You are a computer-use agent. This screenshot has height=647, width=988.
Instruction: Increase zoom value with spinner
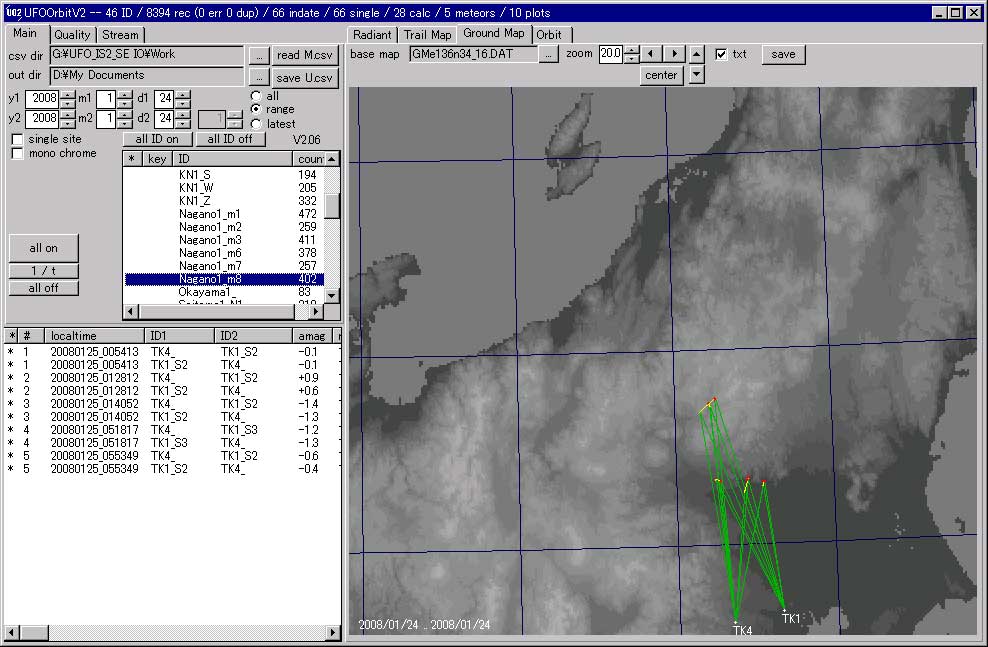coord(631,50)
